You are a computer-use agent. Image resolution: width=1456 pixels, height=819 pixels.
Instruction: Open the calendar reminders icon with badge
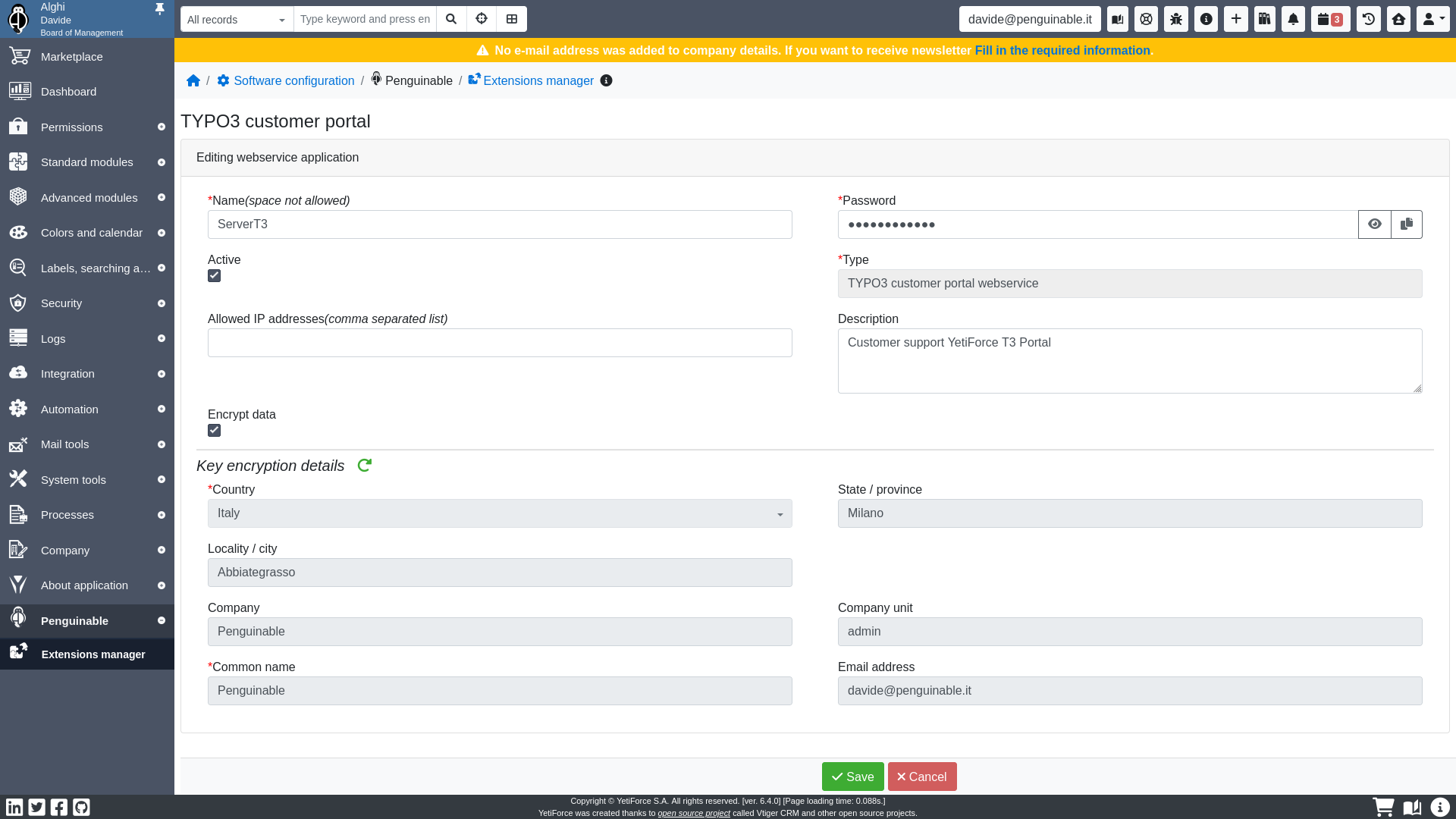(1330, 19)
